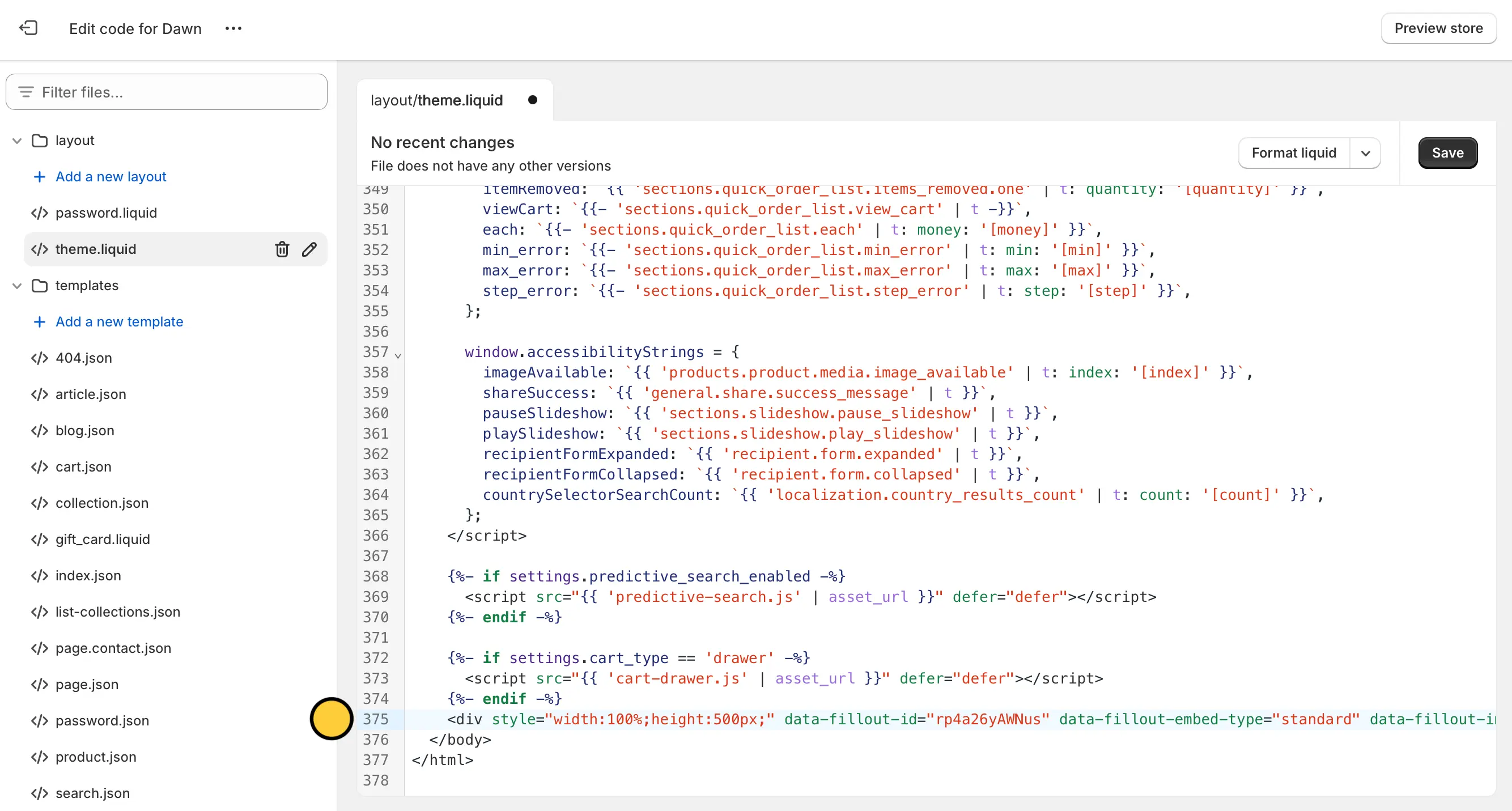
Task: Click the Add a new template link
Action: pyautogui.click(x=119, y=321)
